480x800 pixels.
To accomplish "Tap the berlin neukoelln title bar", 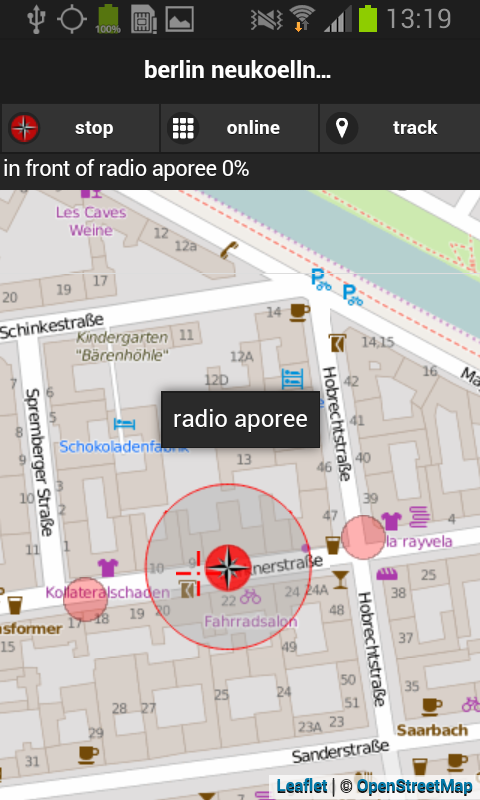I will coord(240,70).
